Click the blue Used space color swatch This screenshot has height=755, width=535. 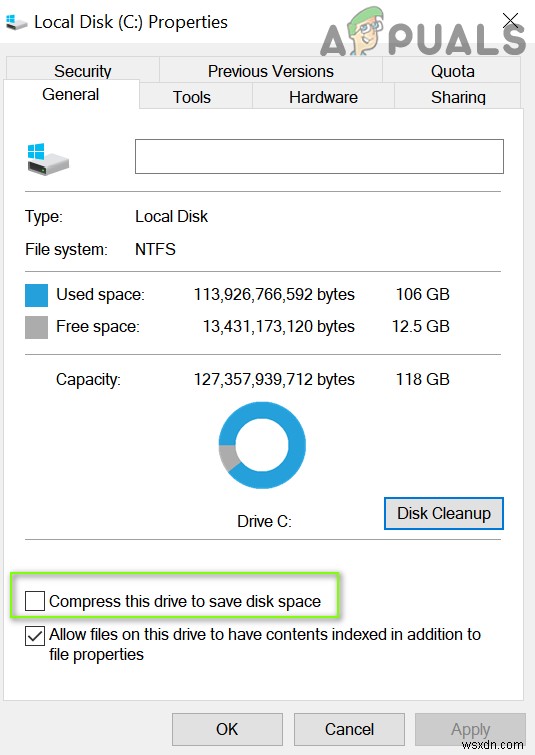(36, 295)
